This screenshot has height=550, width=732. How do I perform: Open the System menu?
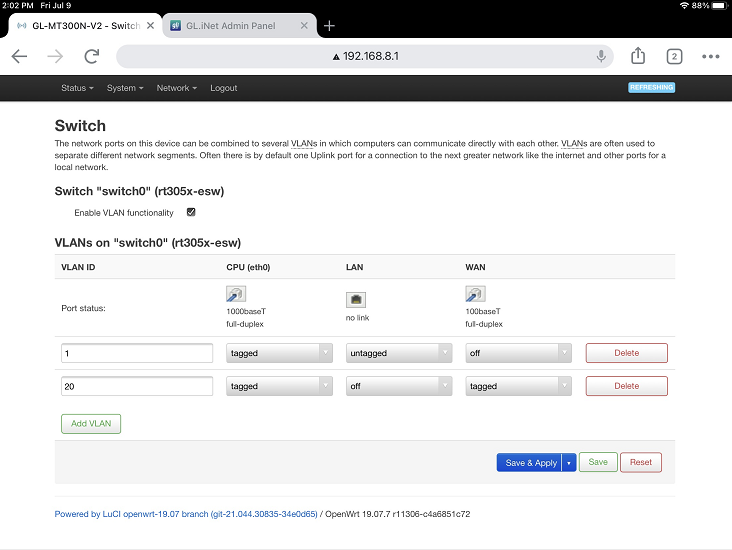click(x=125, y=88)
